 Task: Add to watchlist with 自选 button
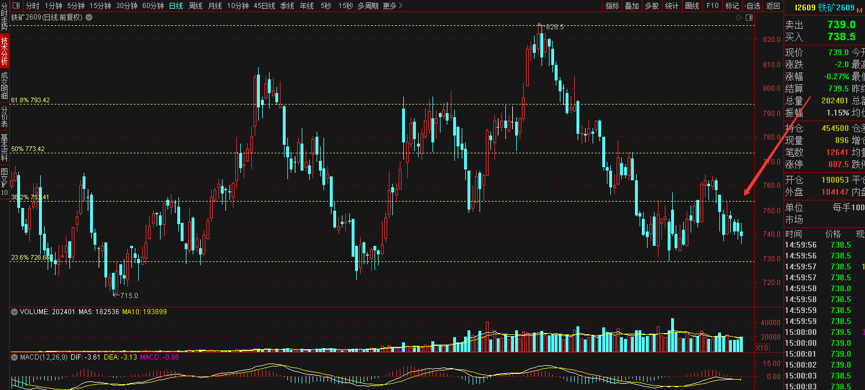coord(751,6)
